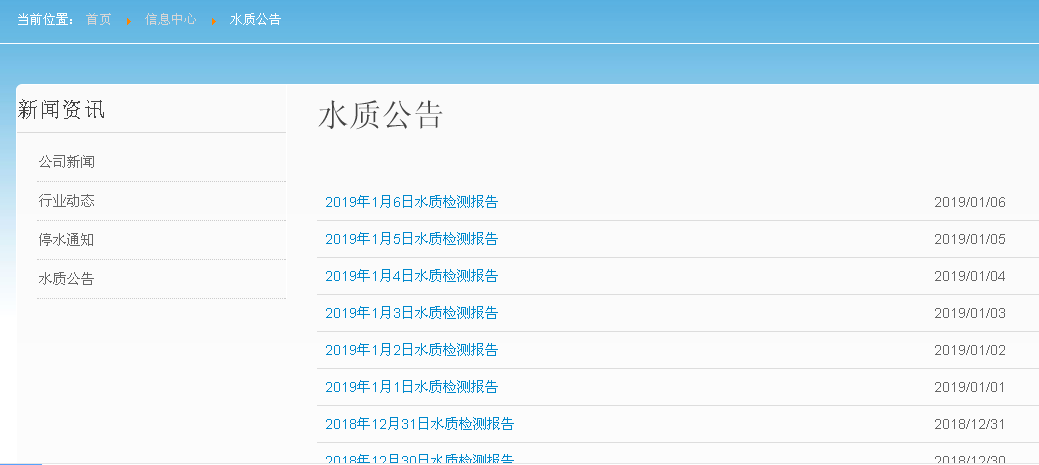Select 停水通知 from the sidebar
This screenshot has height=465, width=1039.
[67, 240]
